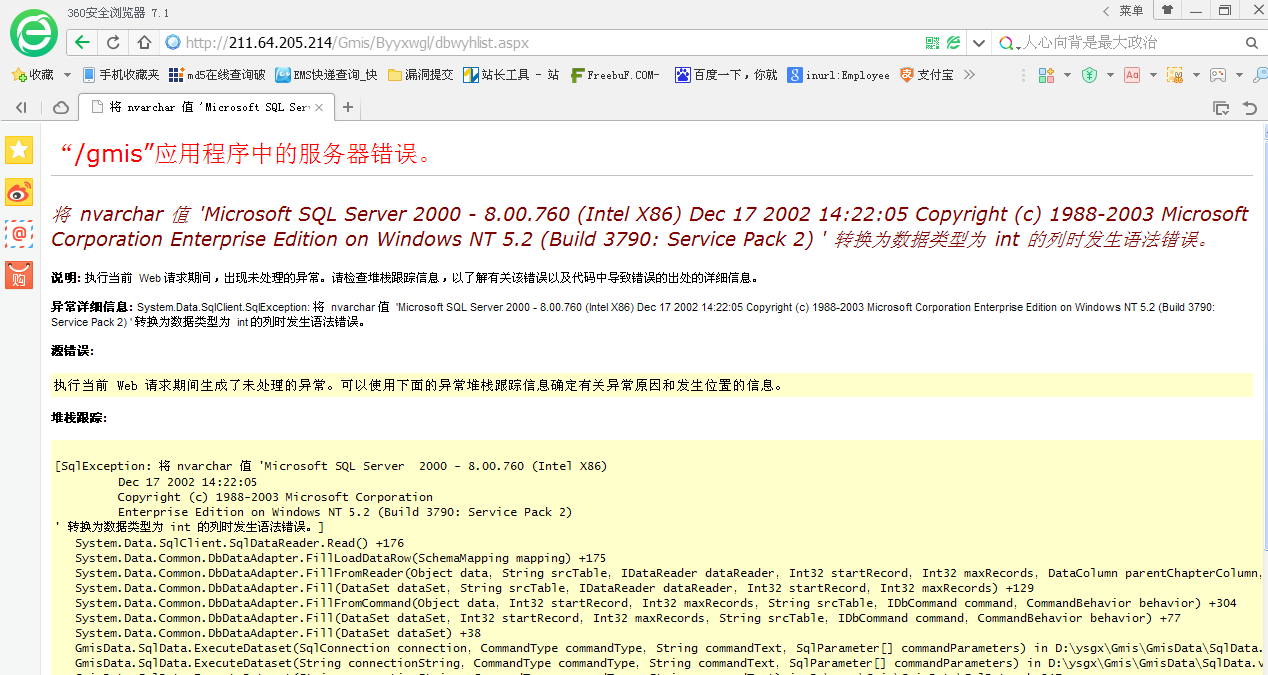This screenshot has width=1268, height=675.
Task: Click the FillLoadDataRow(SchemaMapping mapping) +175 line
Action: 340,558
